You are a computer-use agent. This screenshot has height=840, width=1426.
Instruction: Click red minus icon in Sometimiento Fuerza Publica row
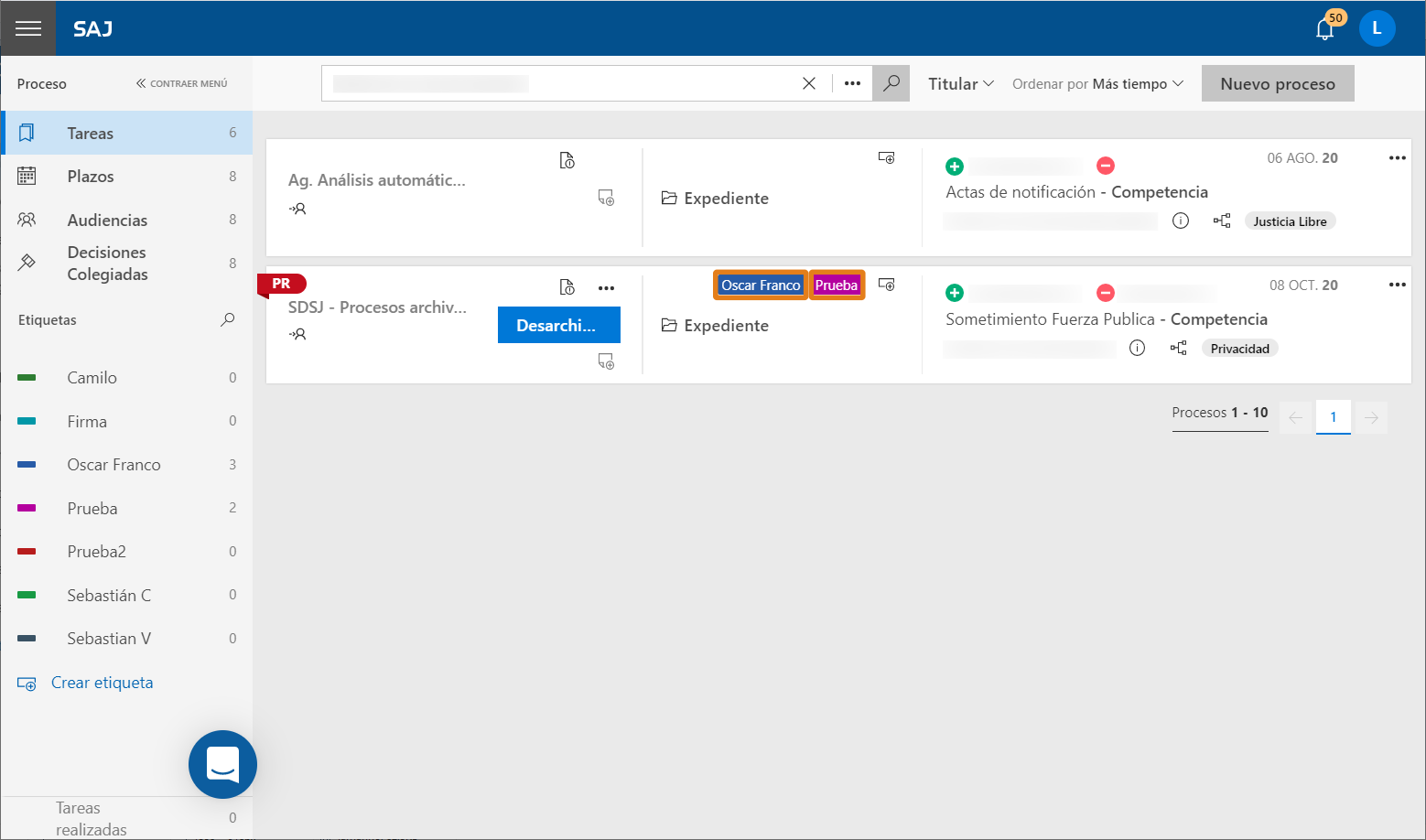[1106, 293]
